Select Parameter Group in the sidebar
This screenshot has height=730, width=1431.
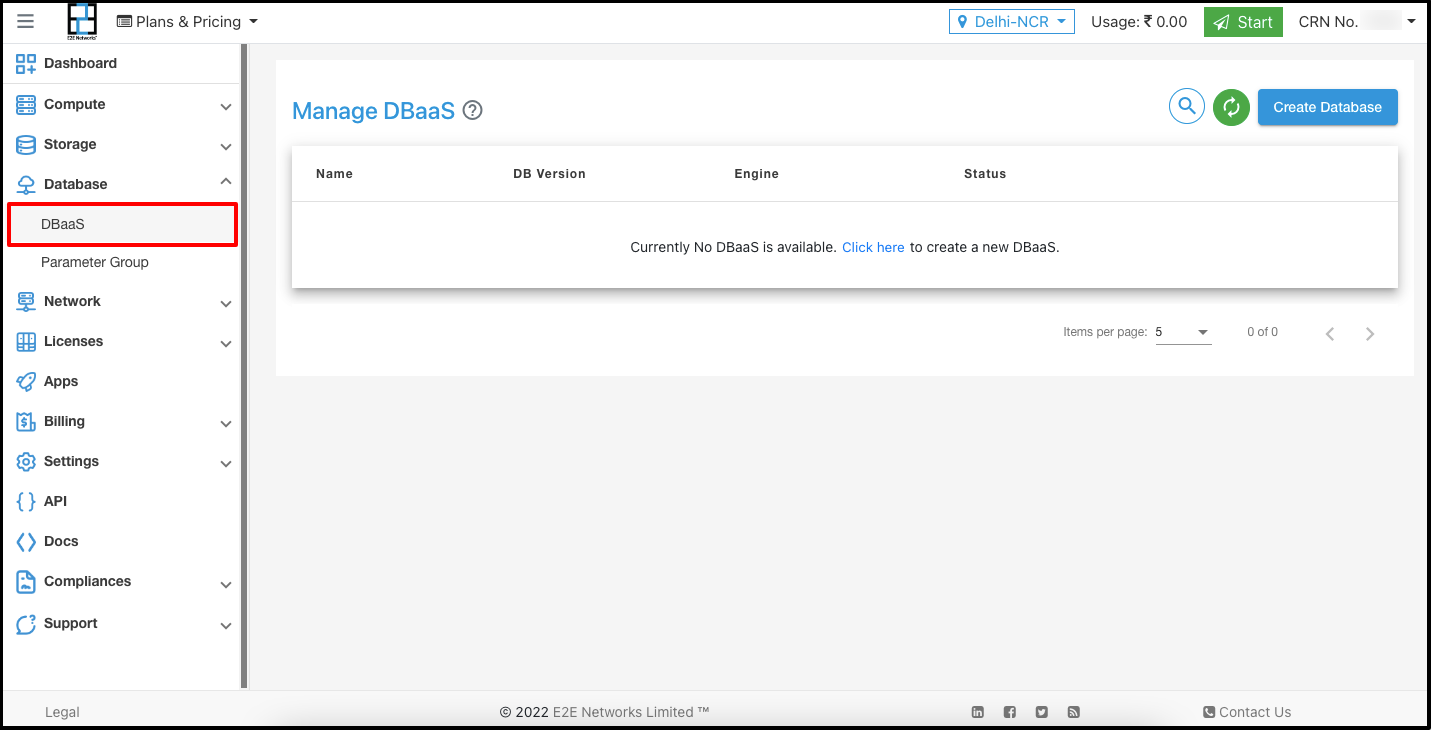[95, 262]
